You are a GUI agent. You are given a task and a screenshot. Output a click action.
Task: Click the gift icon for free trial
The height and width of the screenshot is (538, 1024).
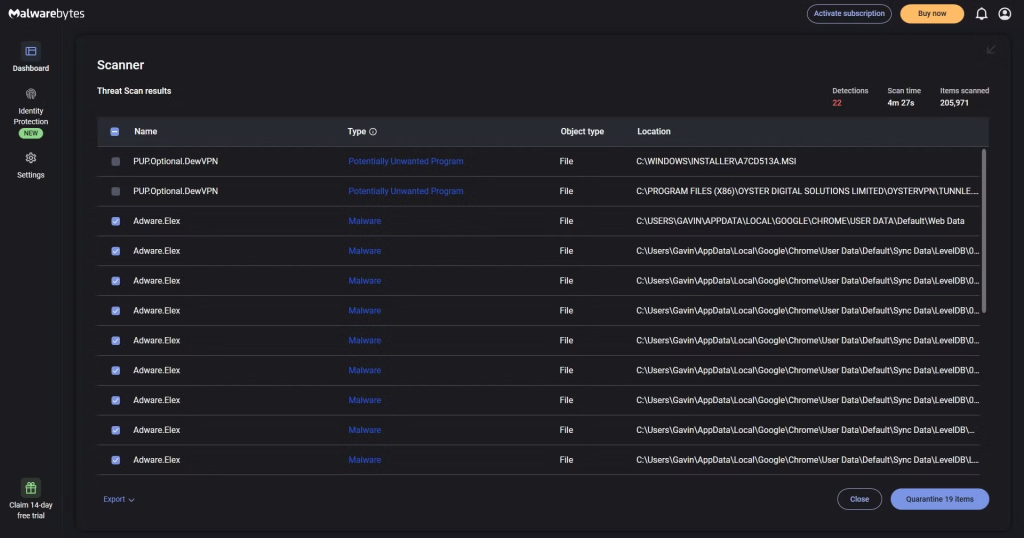pyautogui.click(x=31, y=488)
